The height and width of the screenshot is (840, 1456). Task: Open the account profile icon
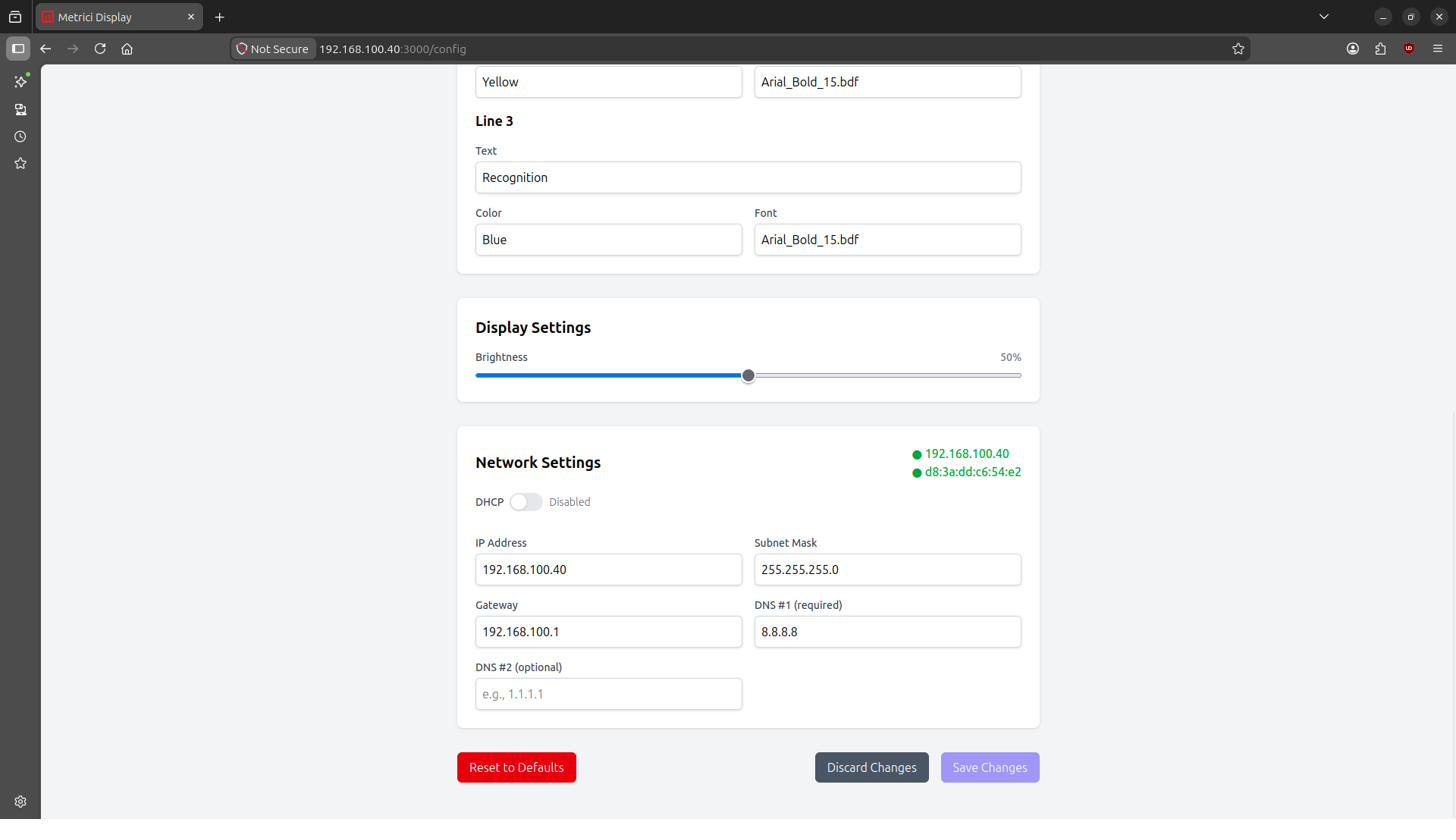pos(1353,48)
